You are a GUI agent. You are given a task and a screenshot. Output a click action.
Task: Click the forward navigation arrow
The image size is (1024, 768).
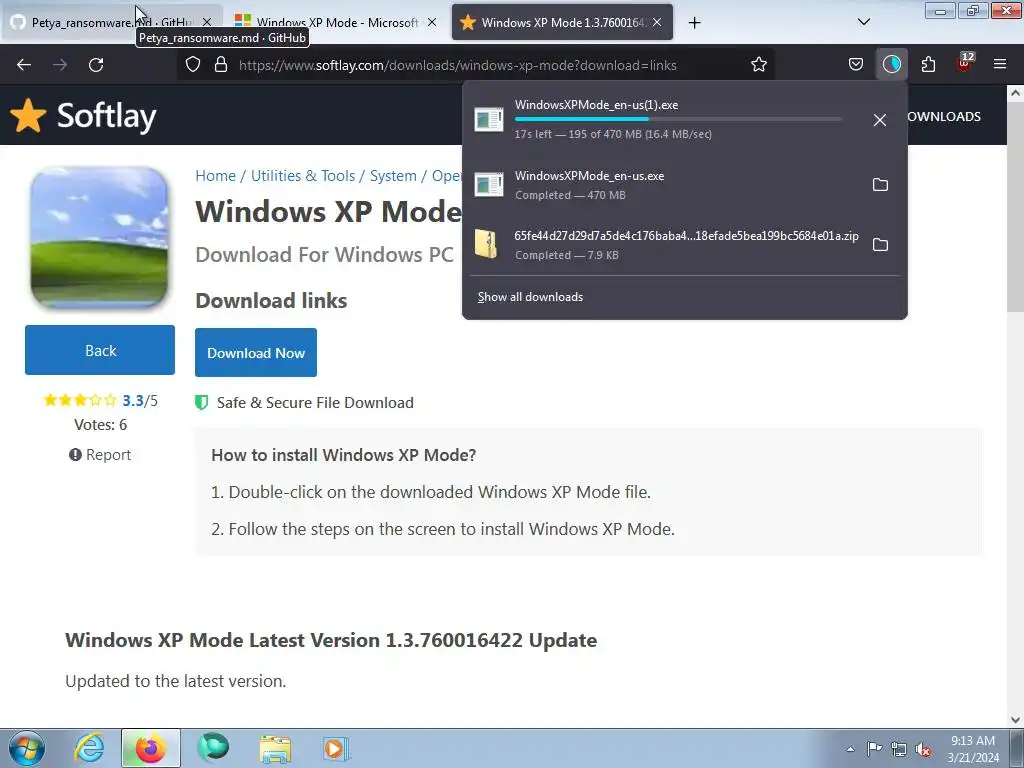tap(60, 65)
